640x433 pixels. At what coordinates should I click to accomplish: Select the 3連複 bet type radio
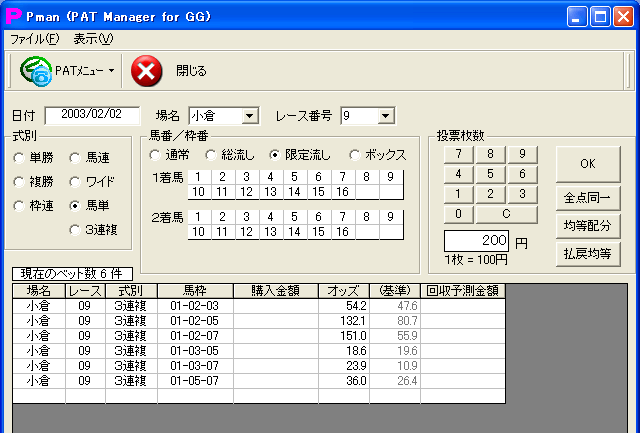(76, 230)
